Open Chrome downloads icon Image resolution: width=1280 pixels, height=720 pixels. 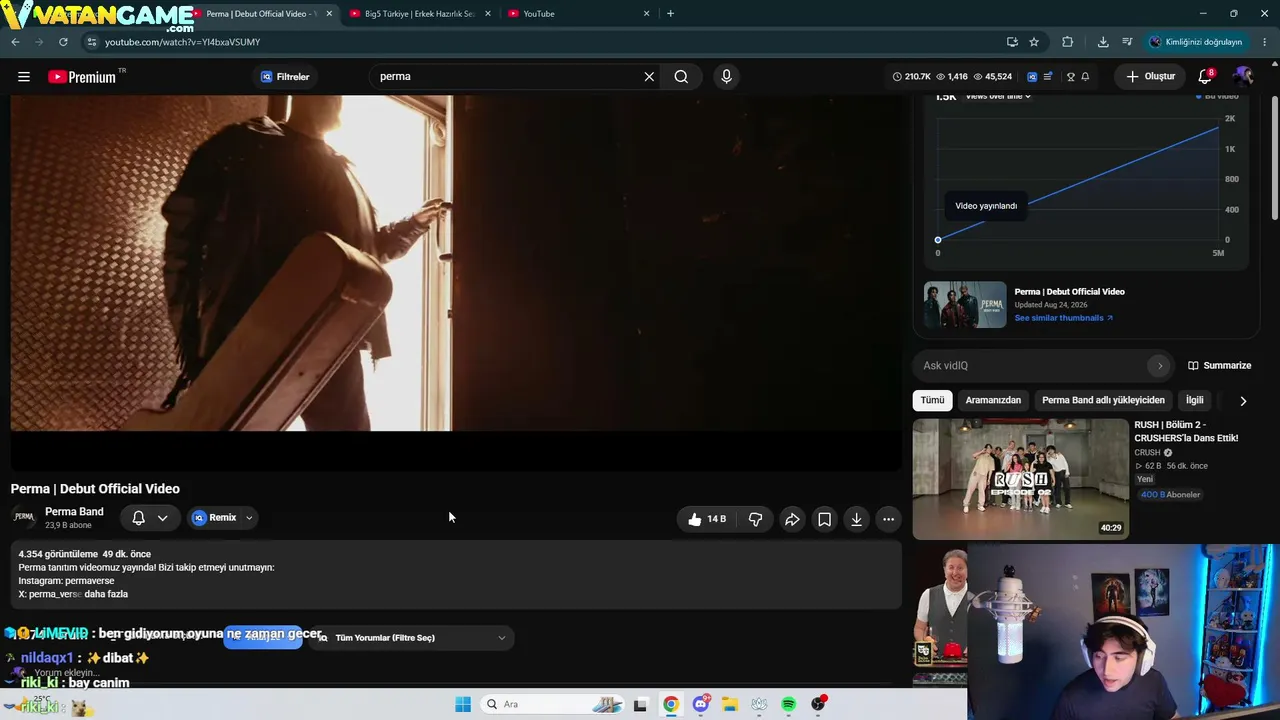1103,42
